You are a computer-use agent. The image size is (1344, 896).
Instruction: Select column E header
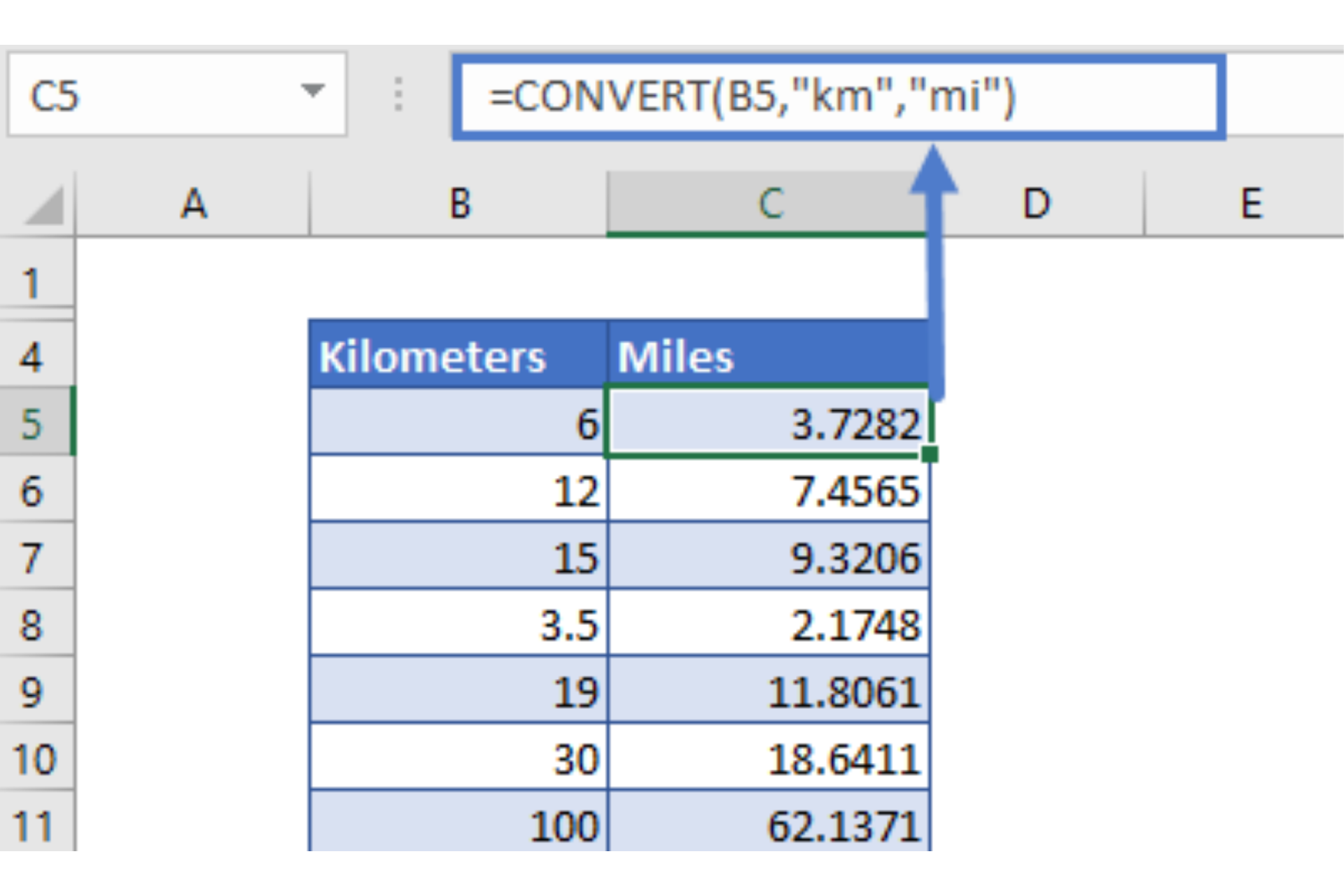pos(1251,204)
